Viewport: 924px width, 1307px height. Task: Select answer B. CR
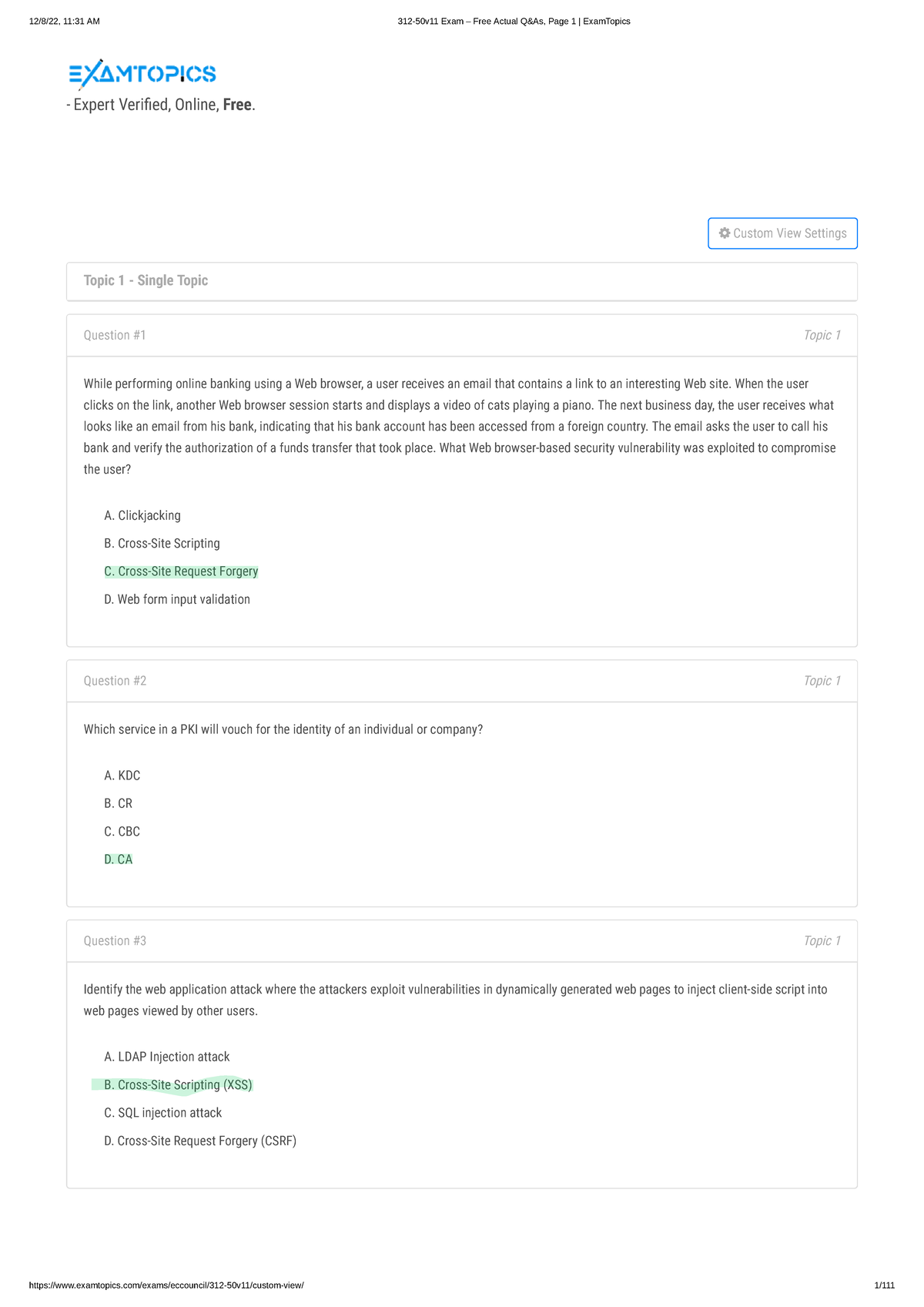[x=118, y=803]
